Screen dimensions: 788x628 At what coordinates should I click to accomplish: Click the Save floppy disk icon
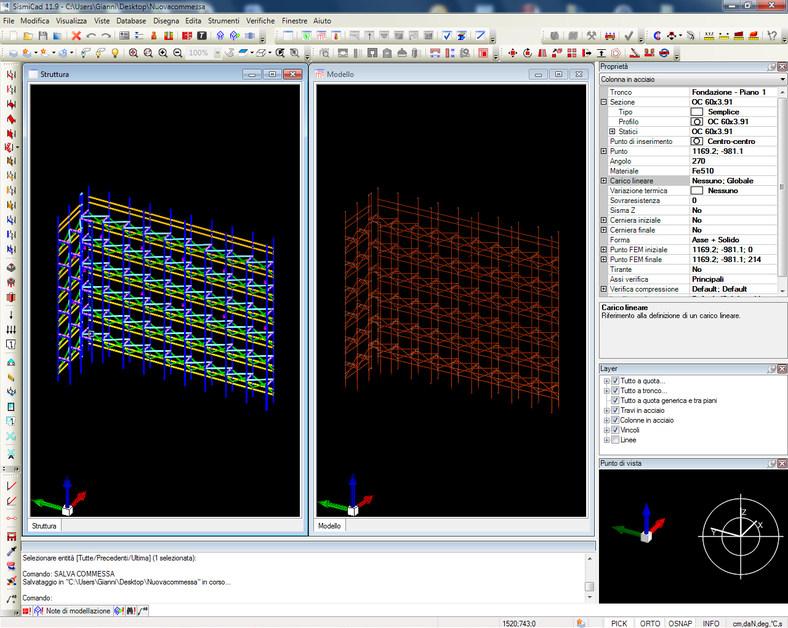43,36
